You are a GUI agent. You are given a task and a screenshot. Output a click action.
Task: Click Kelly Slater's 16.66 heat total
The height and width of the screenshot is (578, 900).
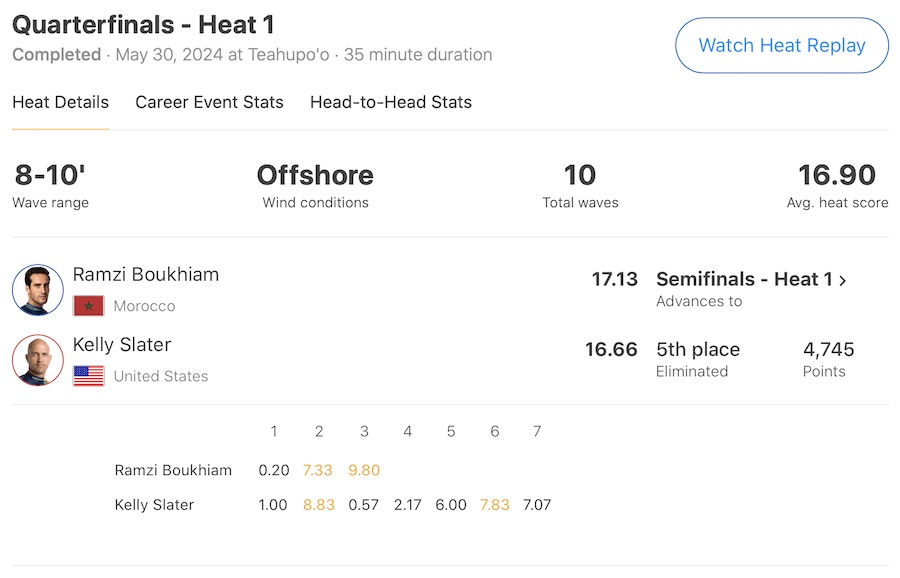(x=611, y=349)
